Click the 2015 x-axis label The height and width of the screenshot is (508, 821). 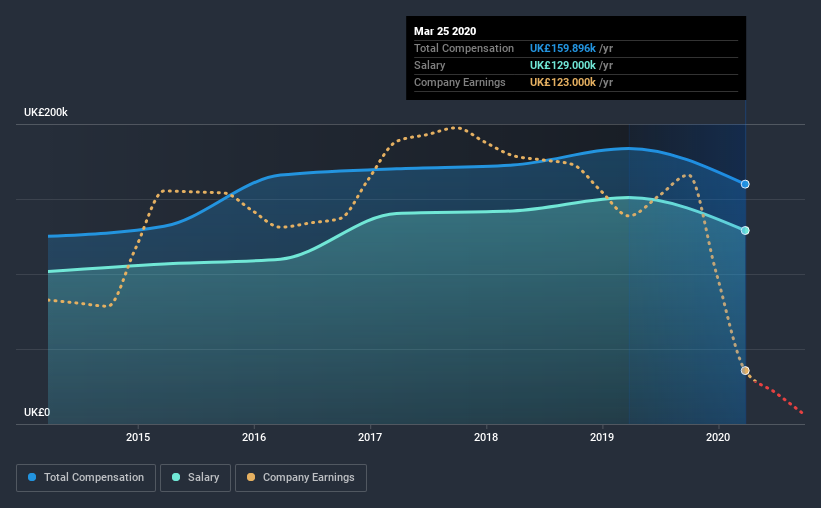click(x=138, y=437)
